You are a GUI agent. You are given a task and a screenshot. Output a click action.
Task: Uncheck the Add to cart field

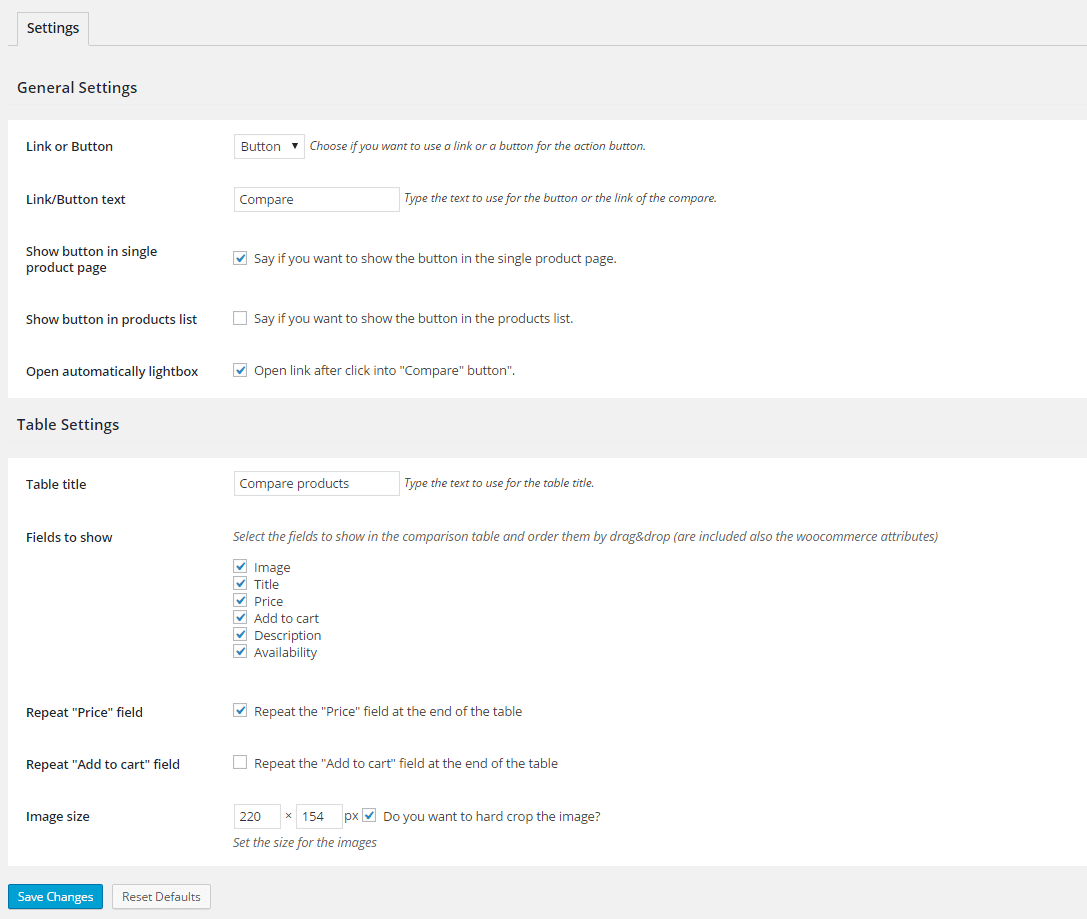[x=240, y=617]
